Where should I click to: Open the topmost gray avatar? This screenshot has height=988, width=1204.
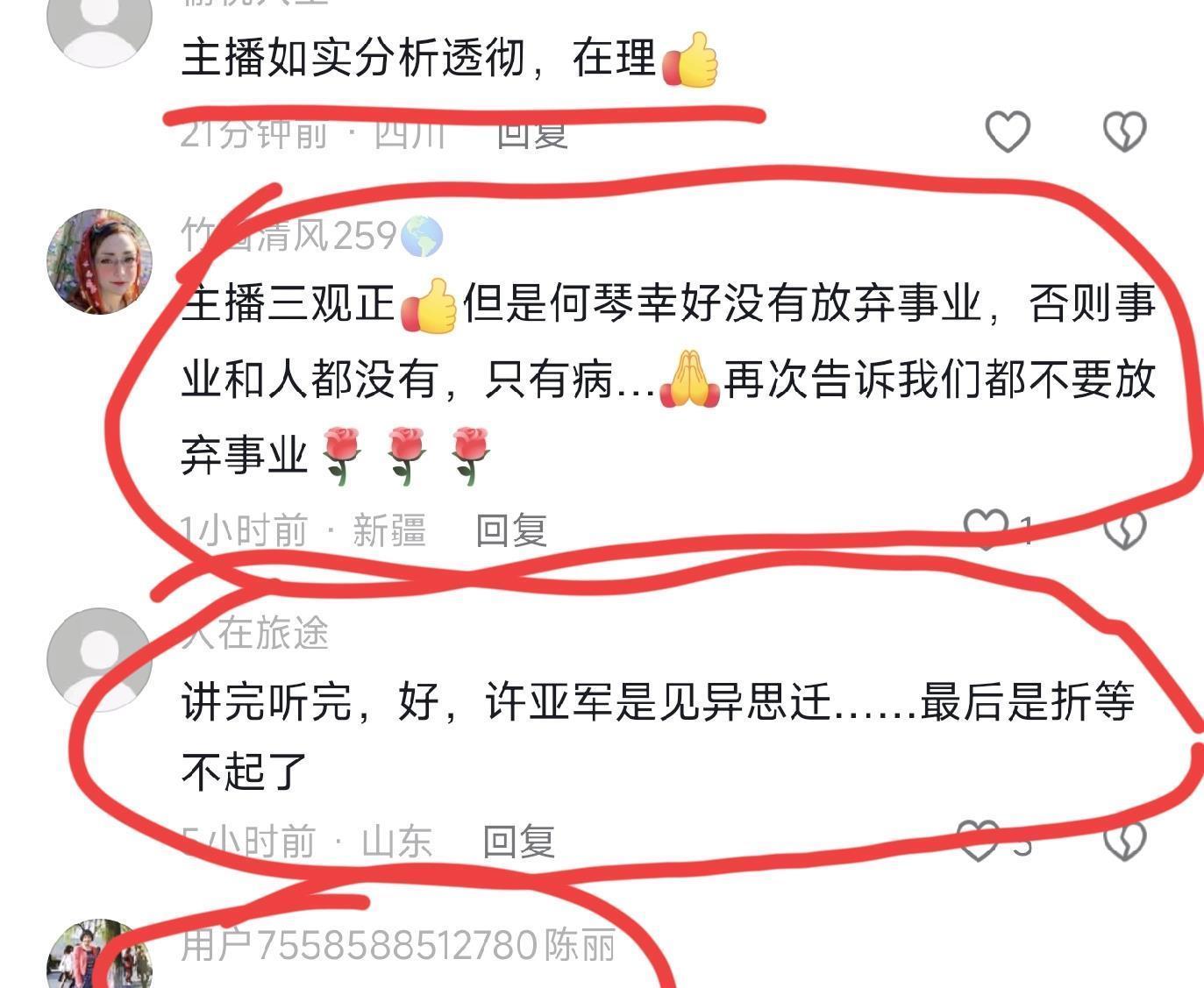coord(99,31)
